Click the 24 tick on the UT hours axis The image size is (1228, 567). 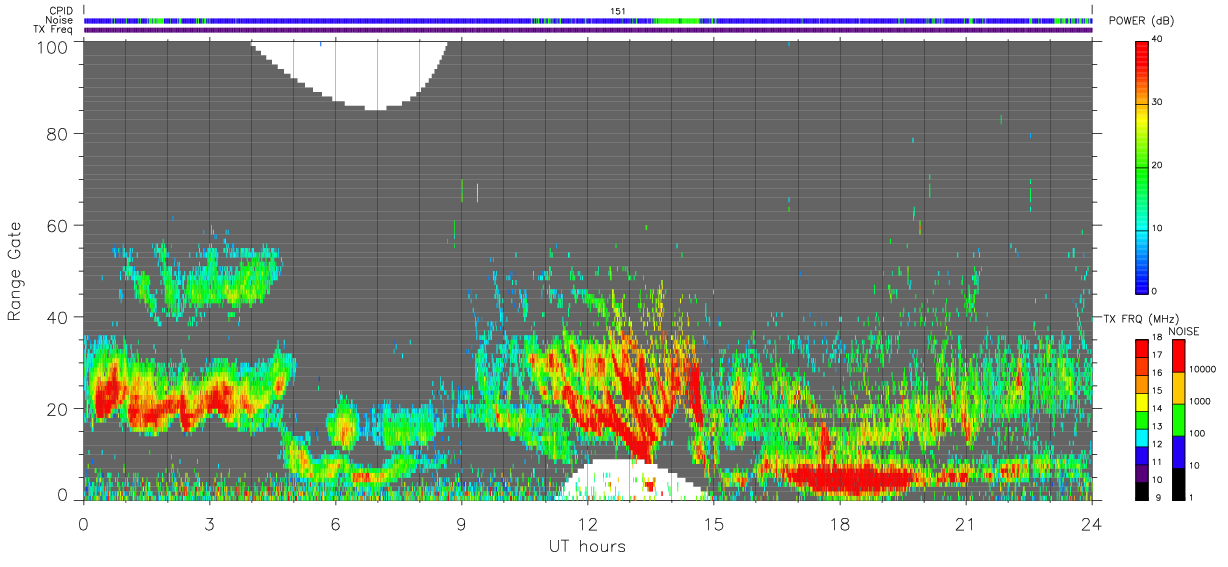[x=1091, y=524]
